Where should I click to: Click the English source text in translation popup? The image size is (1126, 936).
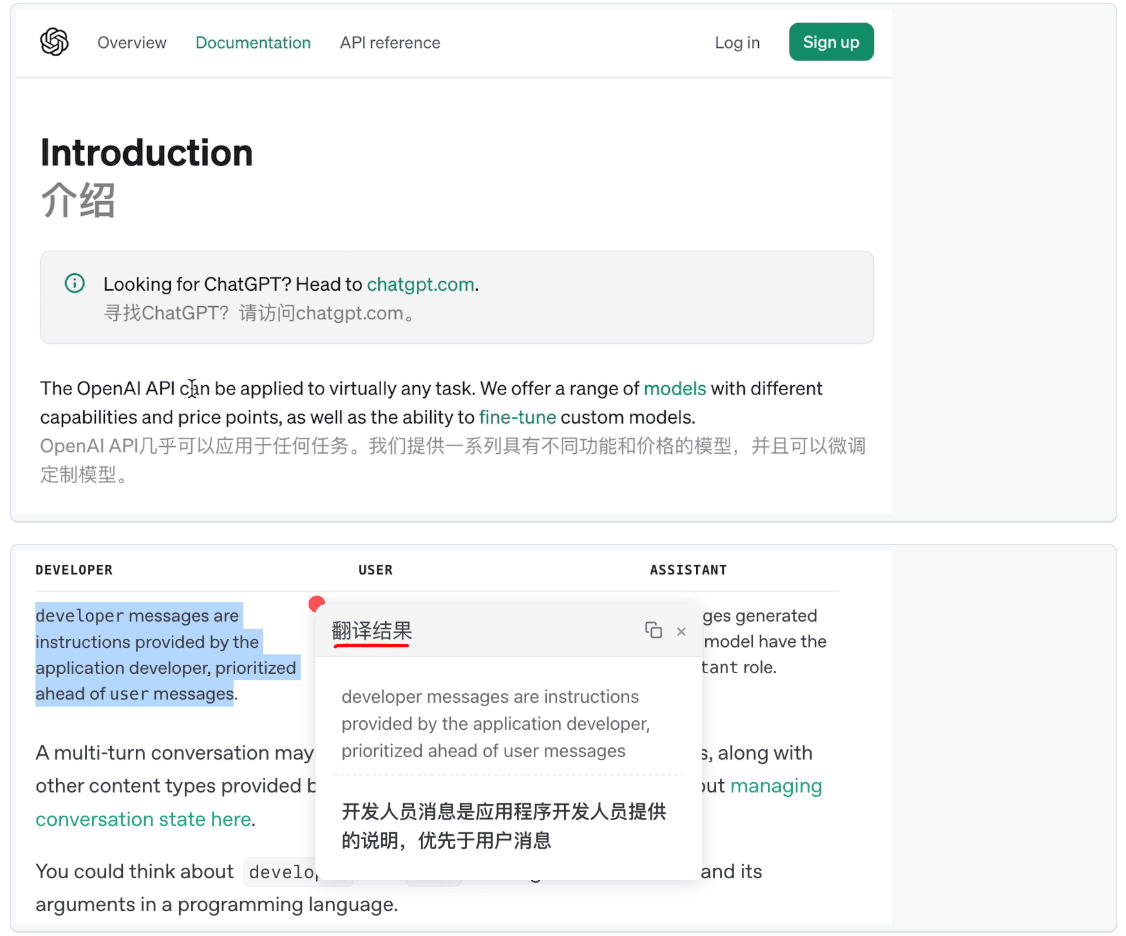point(495,723)
